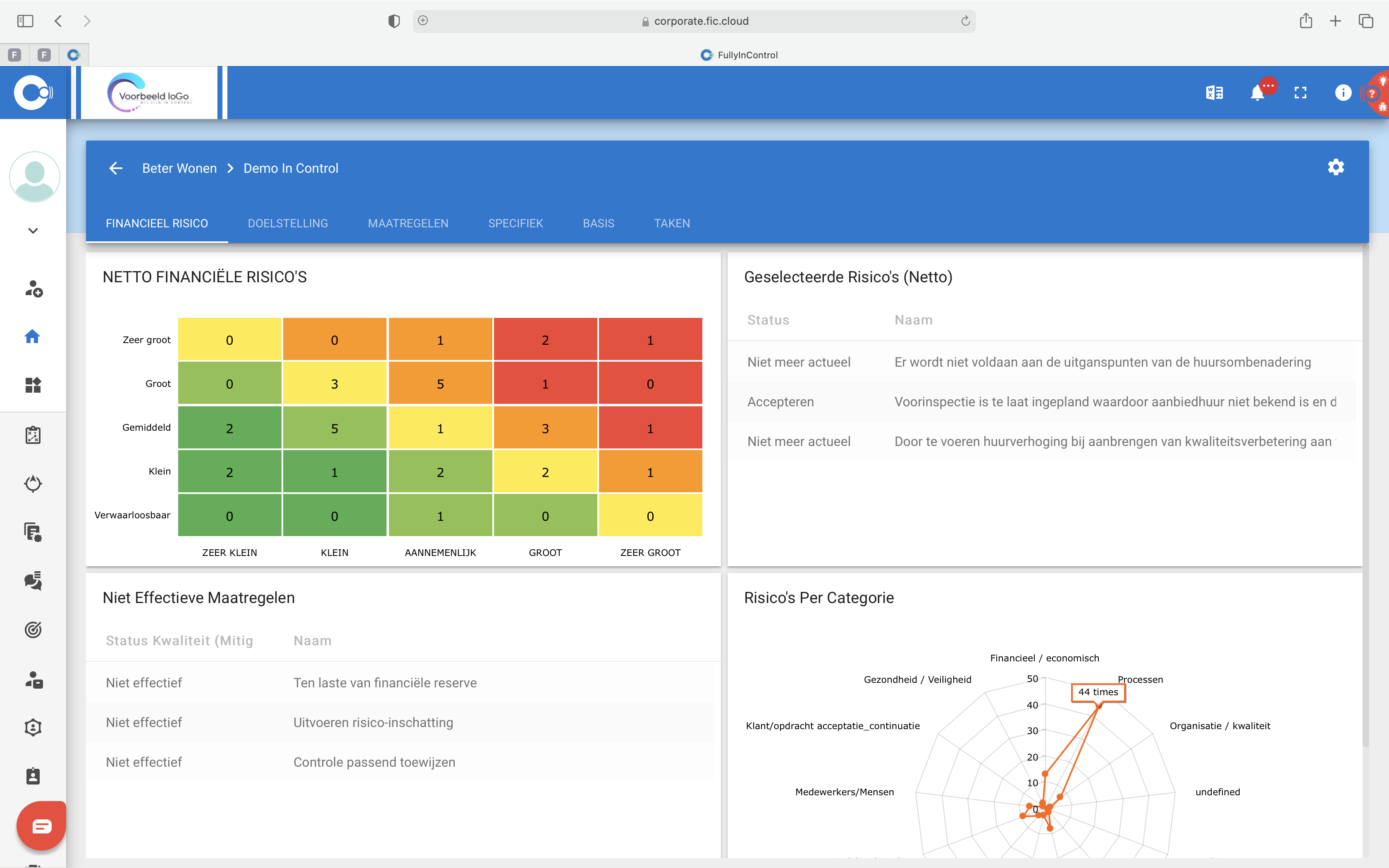Open 'Ten laste van financiële reserve' row
The width and height of the screenshot is (1389, 868).
click(x=400, y=682)
